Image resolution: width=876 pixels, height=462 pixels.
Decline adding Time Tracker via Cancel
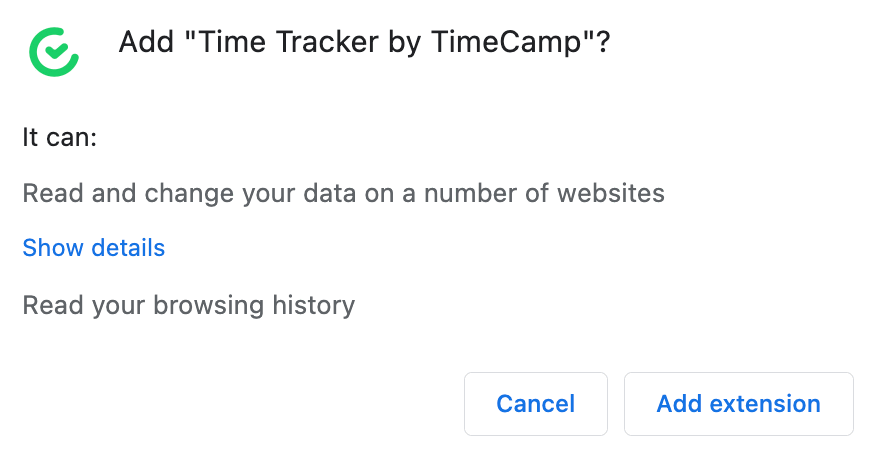point(535,404)
